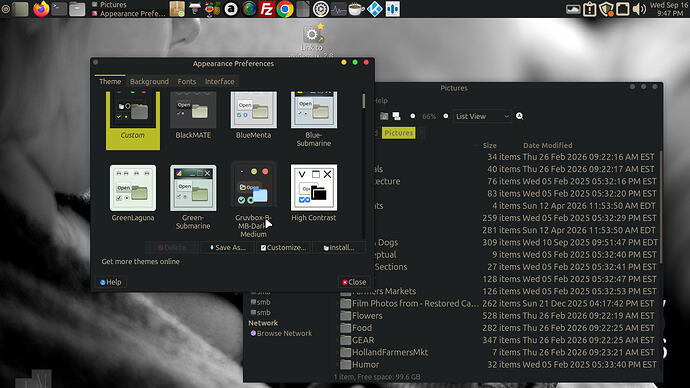Sort by the Size column header
This screenshot has width=690, height=388.
pos(489,145)
